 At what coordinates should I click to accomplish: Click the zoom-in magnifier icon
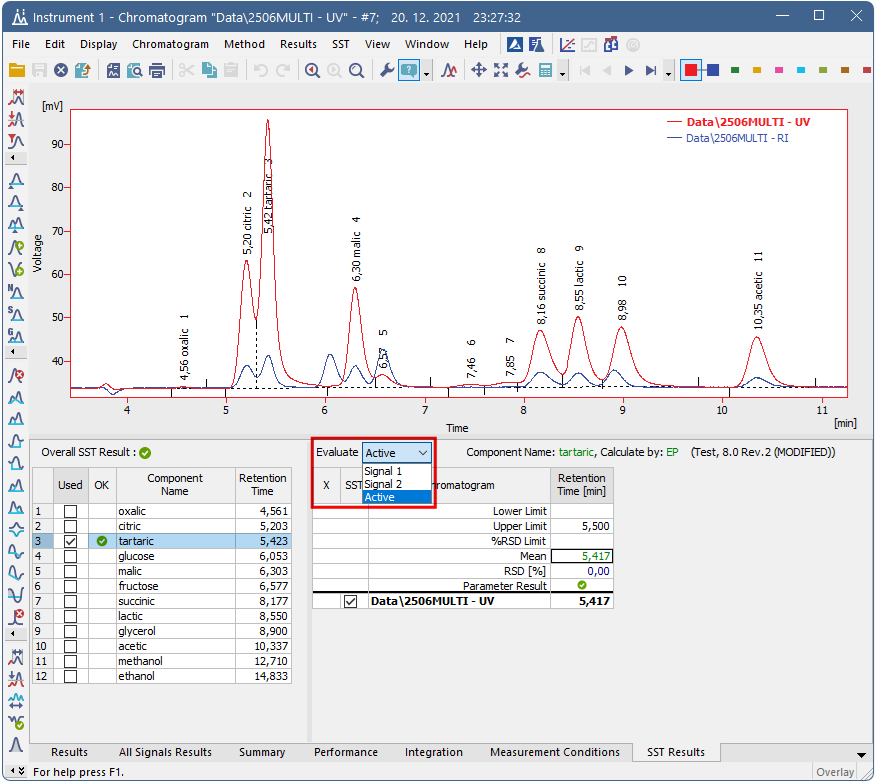coord(312,70)
